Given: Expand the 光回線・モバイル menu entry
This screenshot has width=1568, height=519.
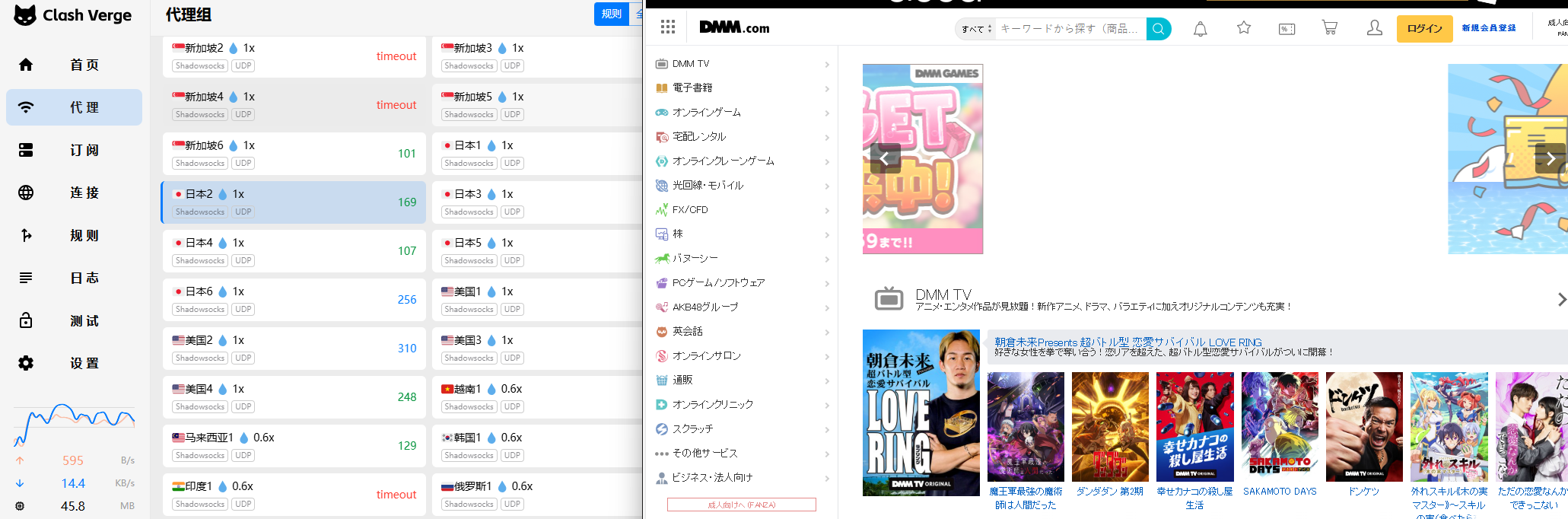Looking at the screenshot, I should (742, 186).
